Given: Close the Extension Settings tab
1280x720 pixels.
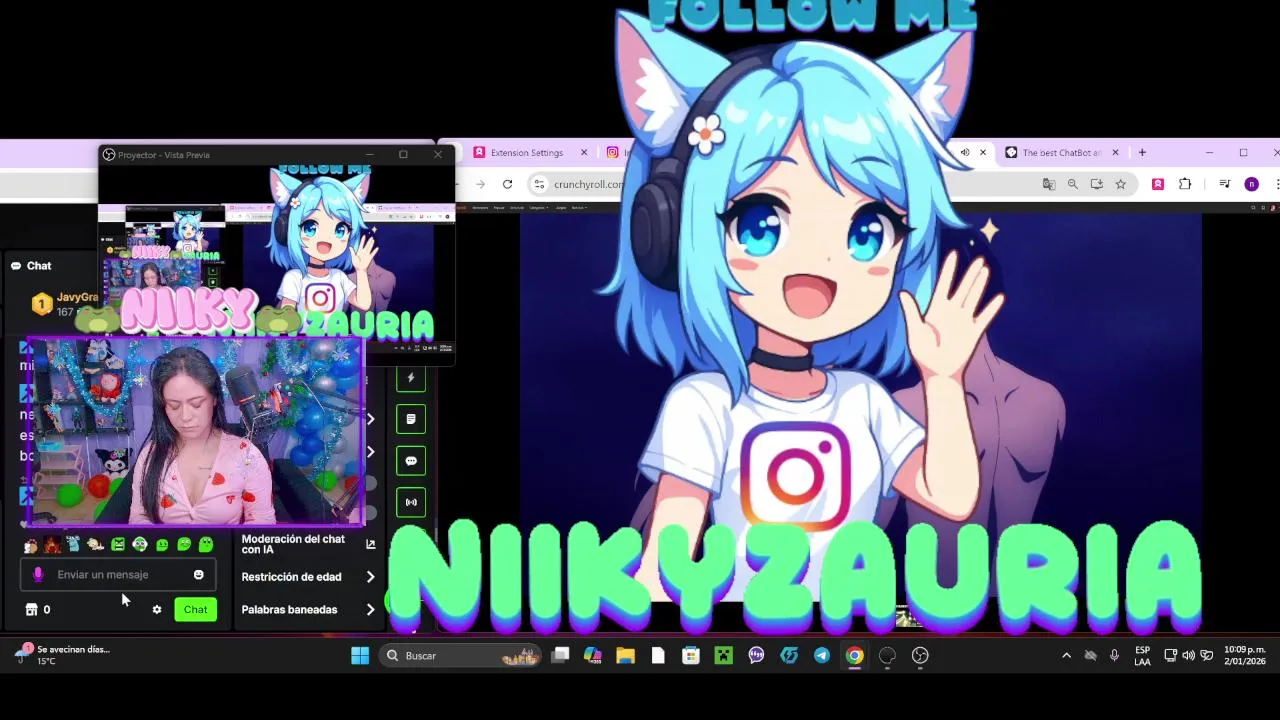Looking at the screenshot, I should click(x=584, y=153).
